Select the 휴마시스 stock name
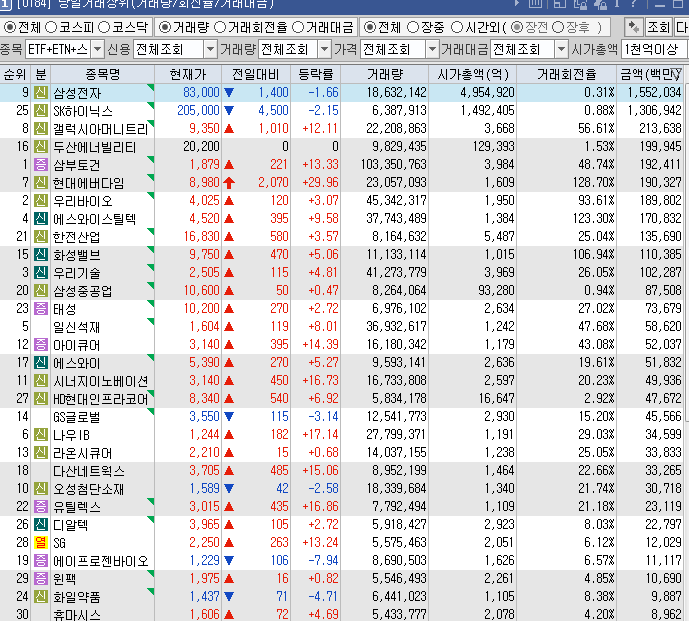This screenshot has height=621, width=689. [x=77, y=614]
